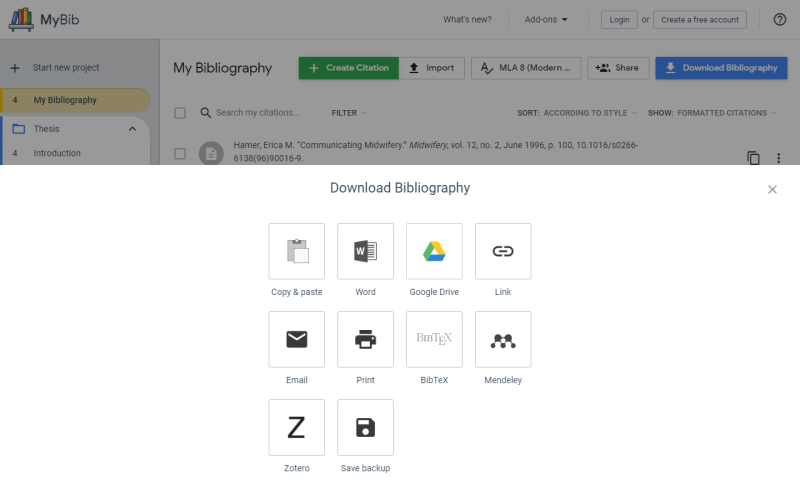Screen dimensions: 800x500
Task: Open the help question mark icon
Action: tap(780, 19)
